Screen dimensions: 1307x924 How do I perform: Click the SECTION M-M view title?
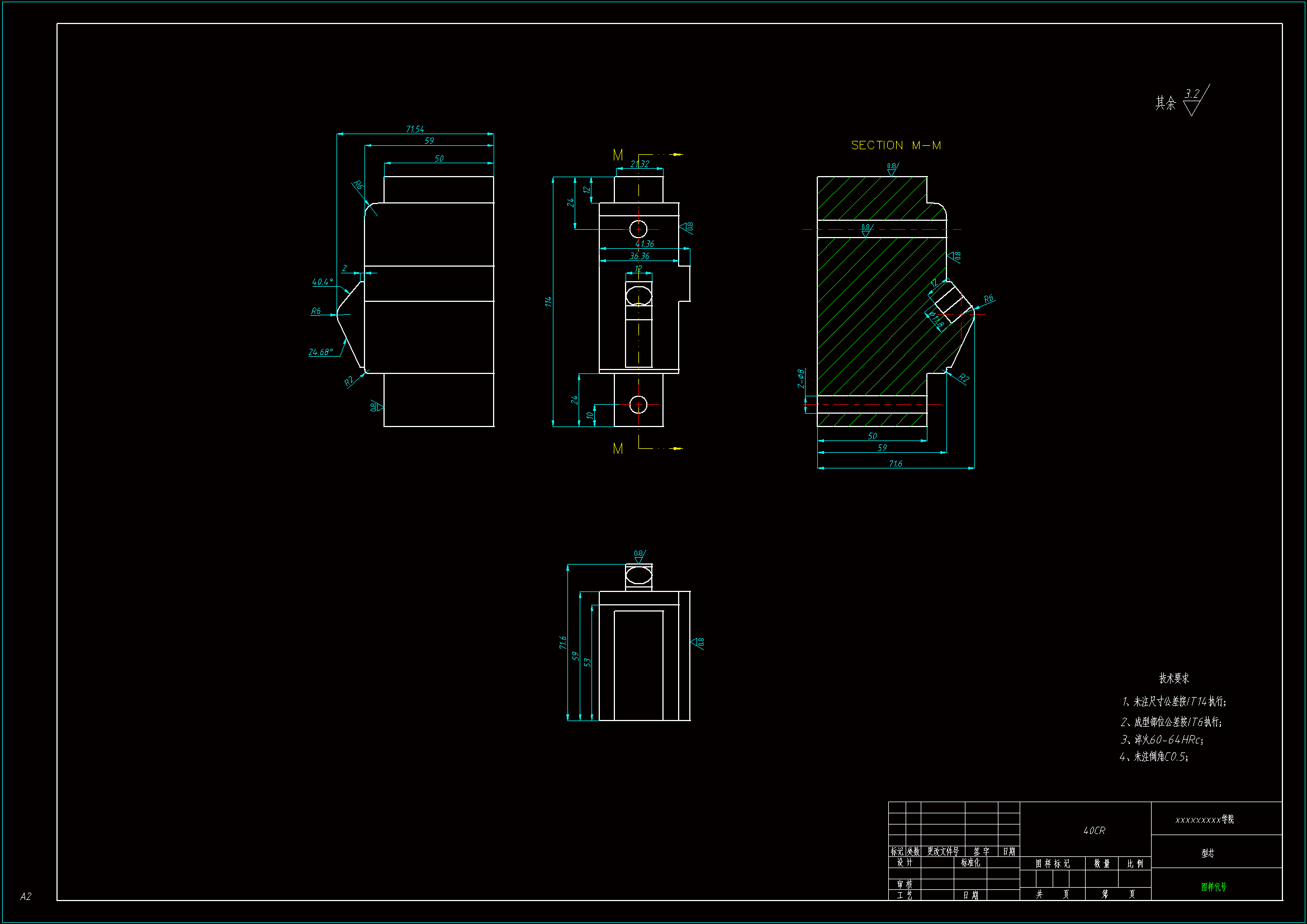896,145
